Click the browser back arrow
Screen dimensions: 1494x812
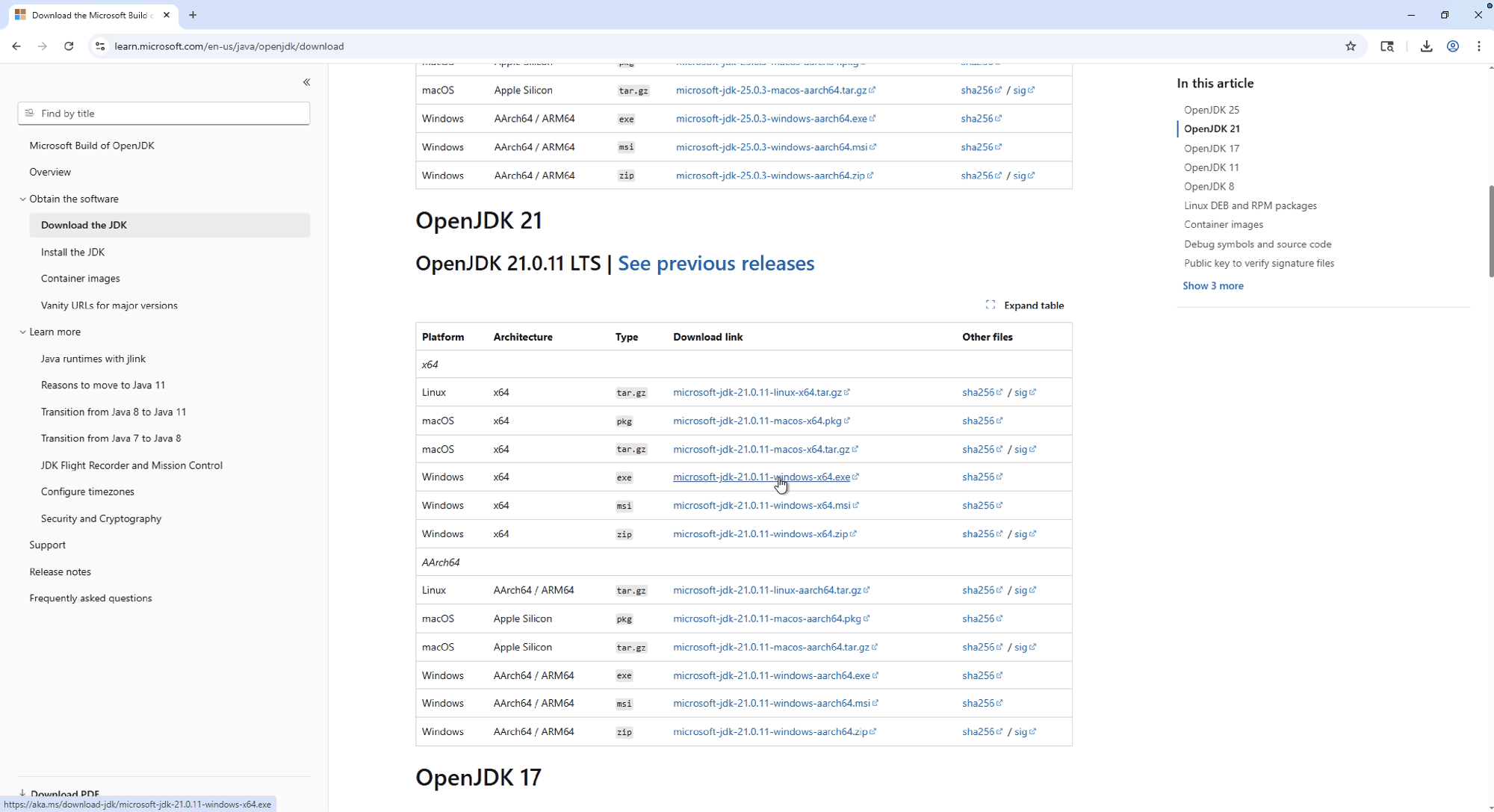click(16, 46)
